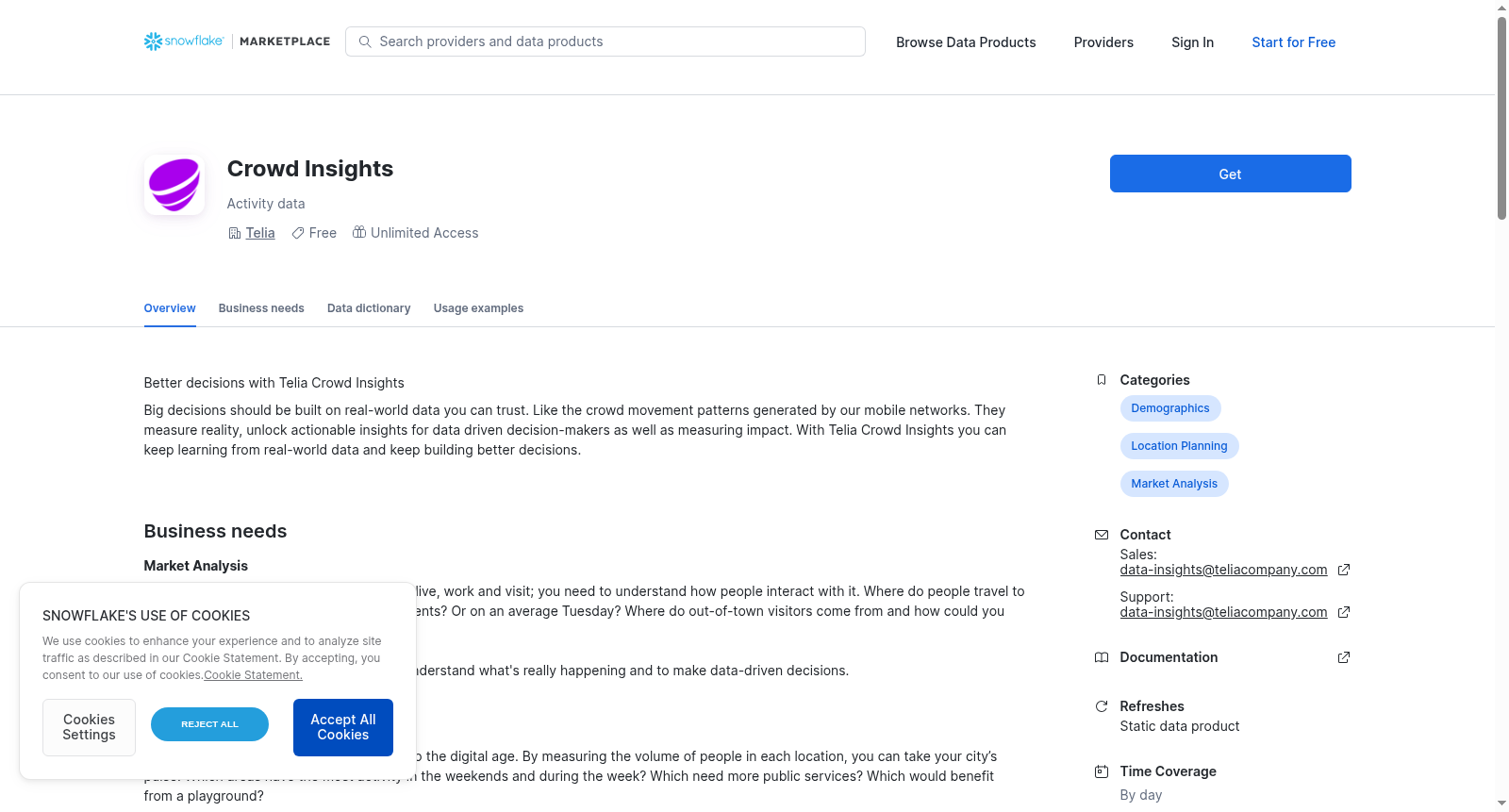Click the envelope icon beside Contact
The height and width of the screenshot is (812, 1509).
[1101, 535]
